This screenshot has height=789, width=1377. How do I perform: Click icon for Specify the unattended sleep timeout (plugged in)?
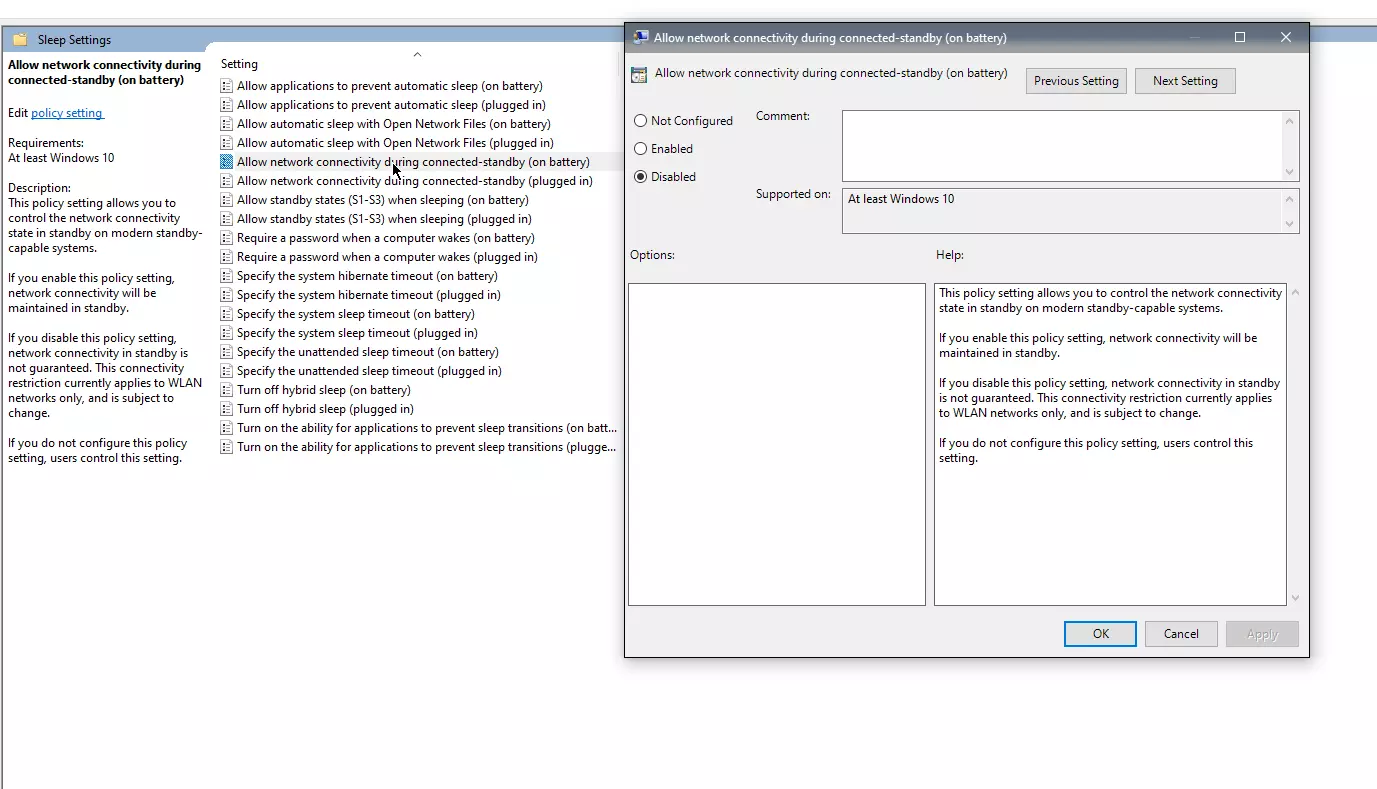point(227,371)
